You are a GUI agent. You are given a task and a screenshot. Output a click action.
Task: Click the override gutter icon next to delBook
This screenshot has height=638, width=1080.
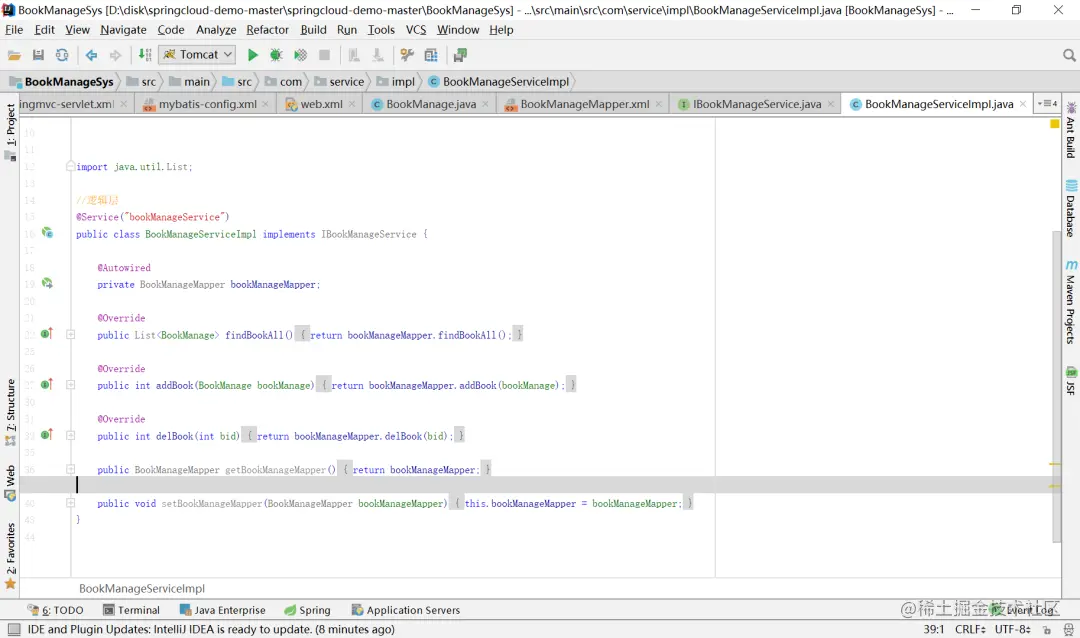pyautogui.click(x=47, y=434)
